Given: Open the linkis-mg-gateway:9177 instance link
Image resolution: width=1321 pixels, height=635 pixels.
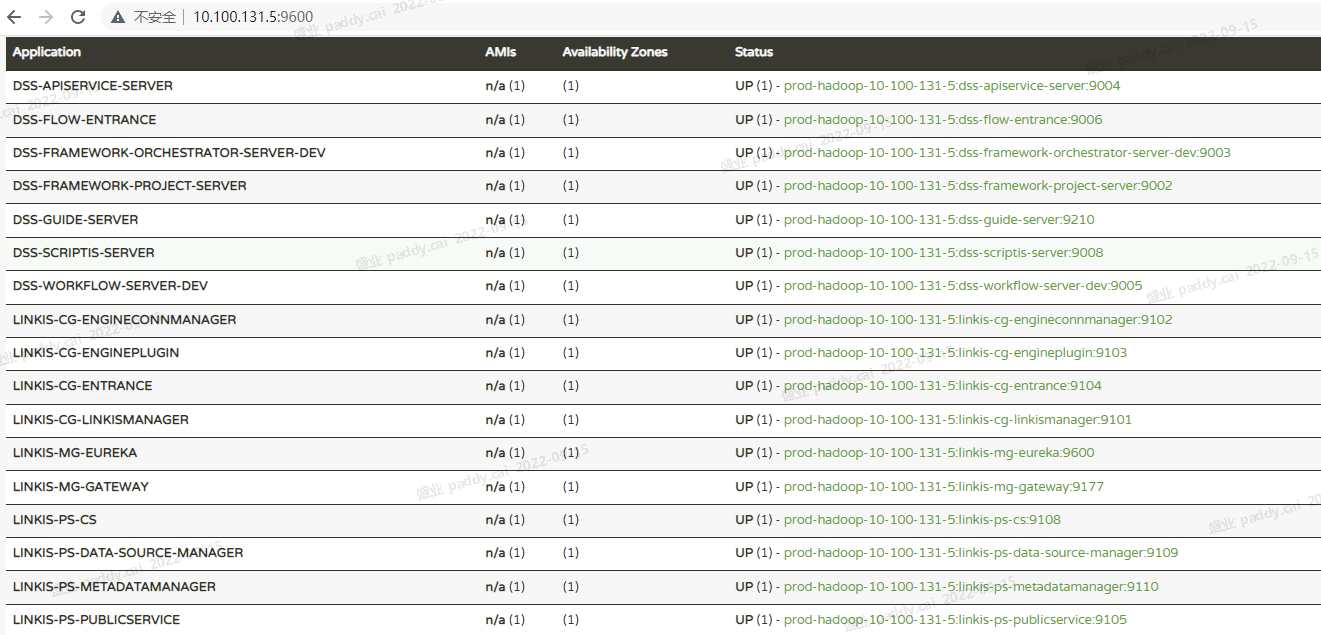Looking at the screenshot, I should coord(944,487).
